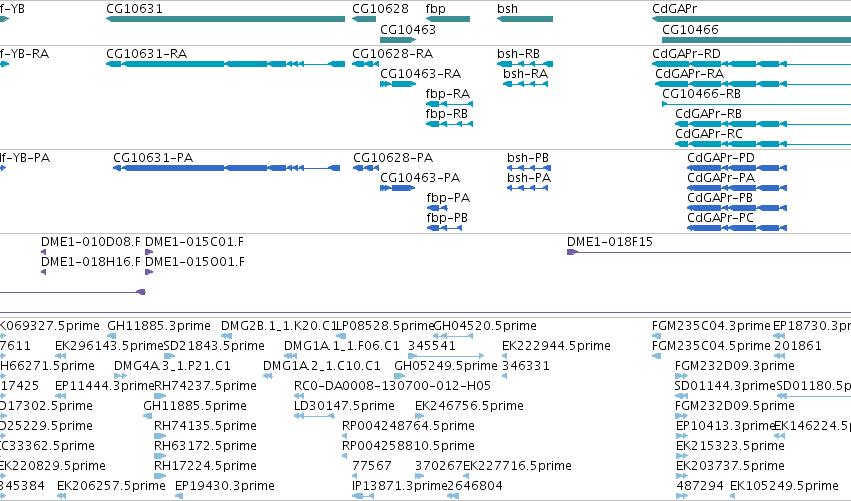Click the DME1-018F15 clone feature
The height and width of the screenshot is (501, 851).
709,252
